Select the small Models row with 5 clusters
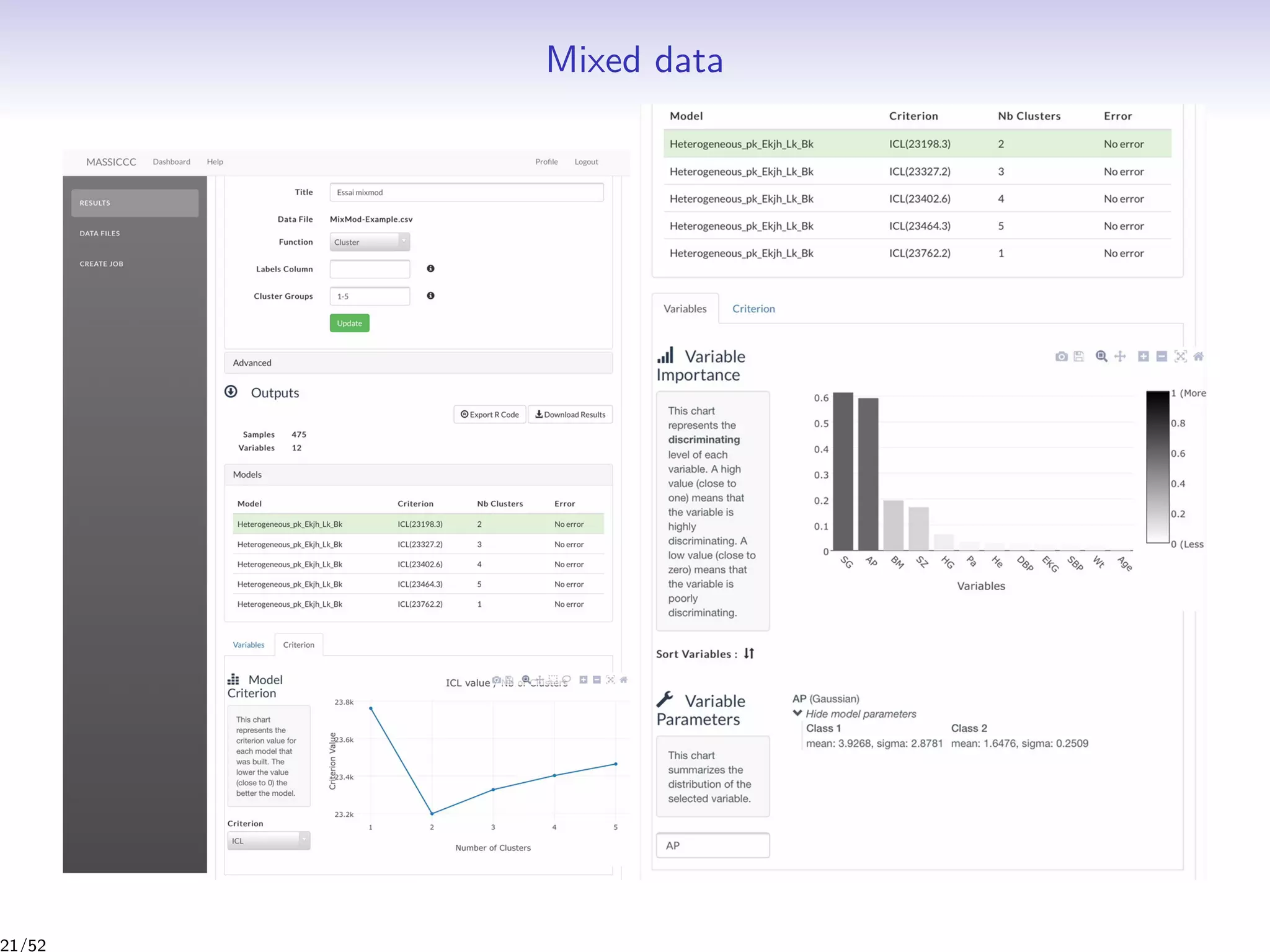Screen dimensions: 1270x952 (419, 584)
